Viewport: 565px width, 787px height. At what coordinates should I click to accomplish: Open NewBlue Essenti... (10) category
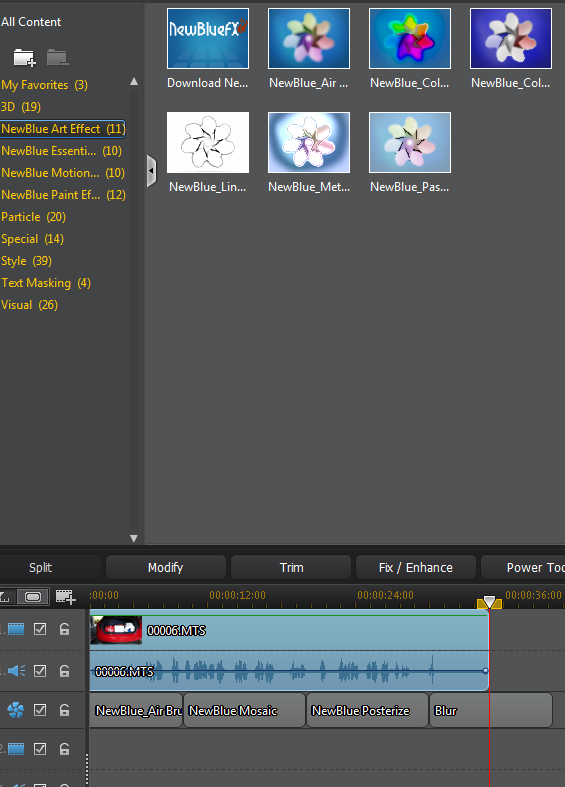pos(61,151)
